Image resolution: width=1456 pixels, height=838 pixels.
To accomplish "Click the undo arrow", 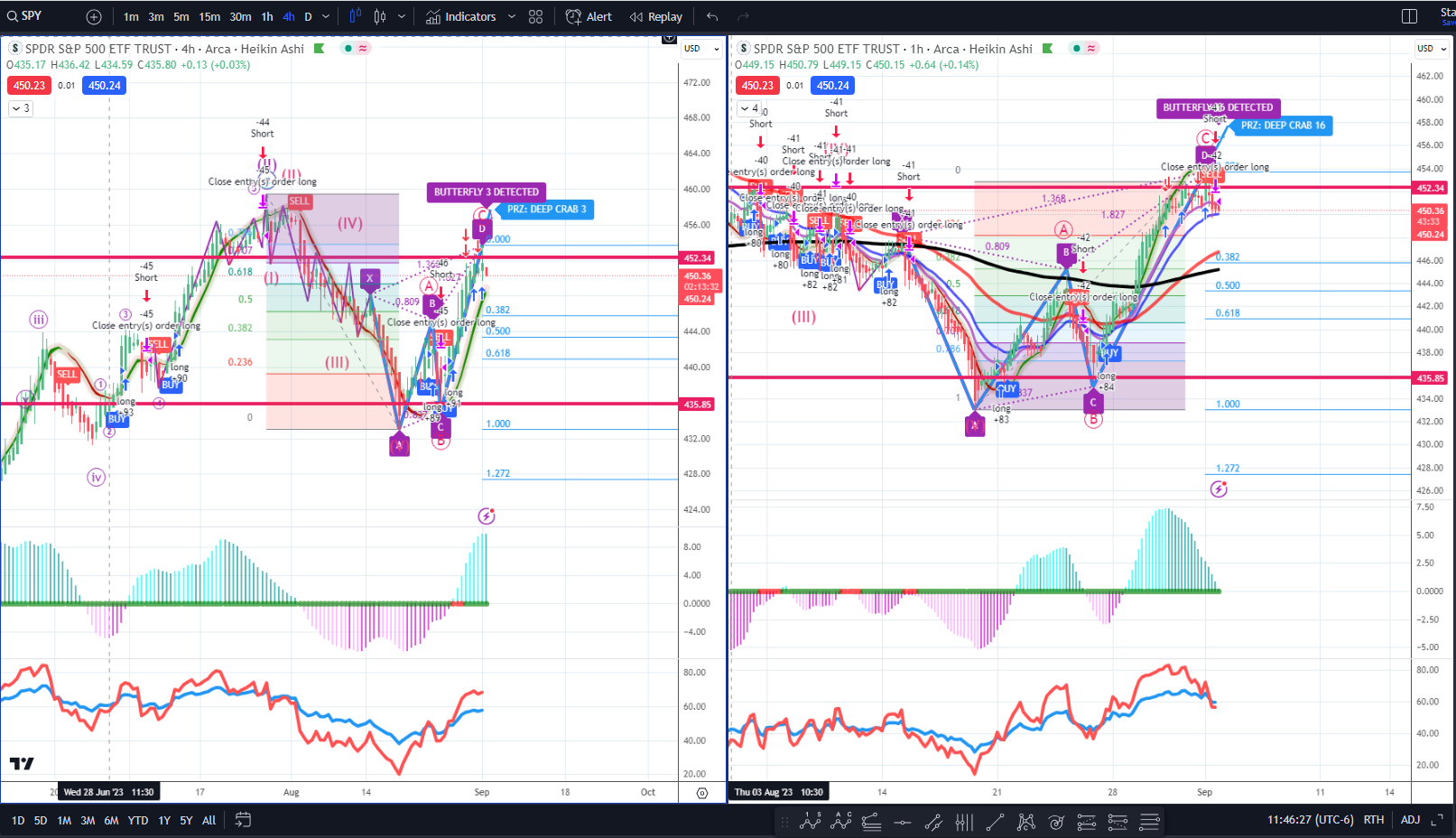I will [712, 16].
